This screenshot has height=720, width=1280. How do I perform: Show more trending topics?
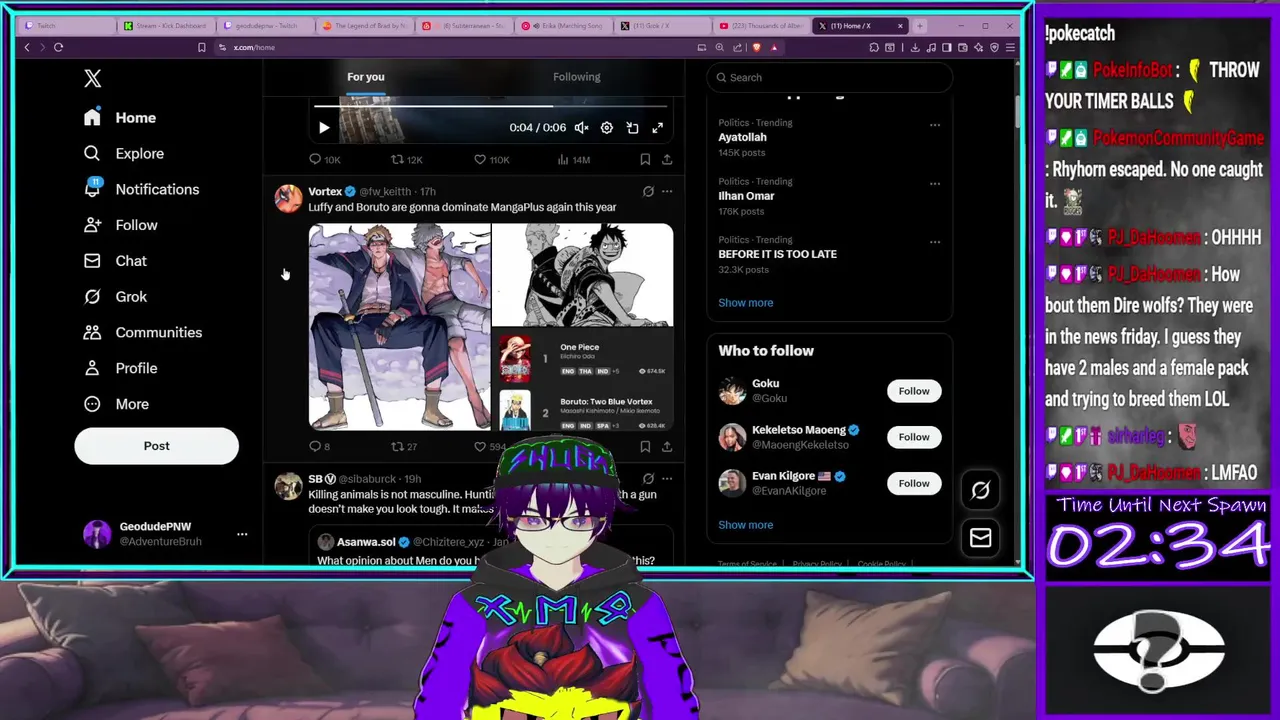(746, 303)
